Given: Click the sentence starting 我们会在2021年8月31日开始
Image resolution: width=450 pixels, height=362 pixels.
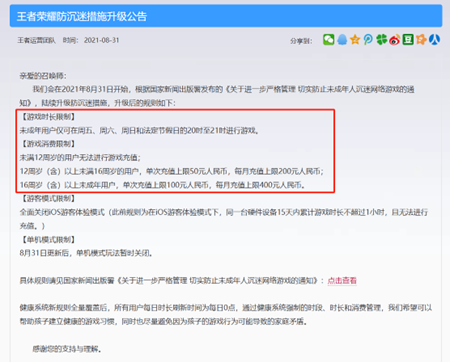Looking at the screenshot, I should tap(217, 96).
